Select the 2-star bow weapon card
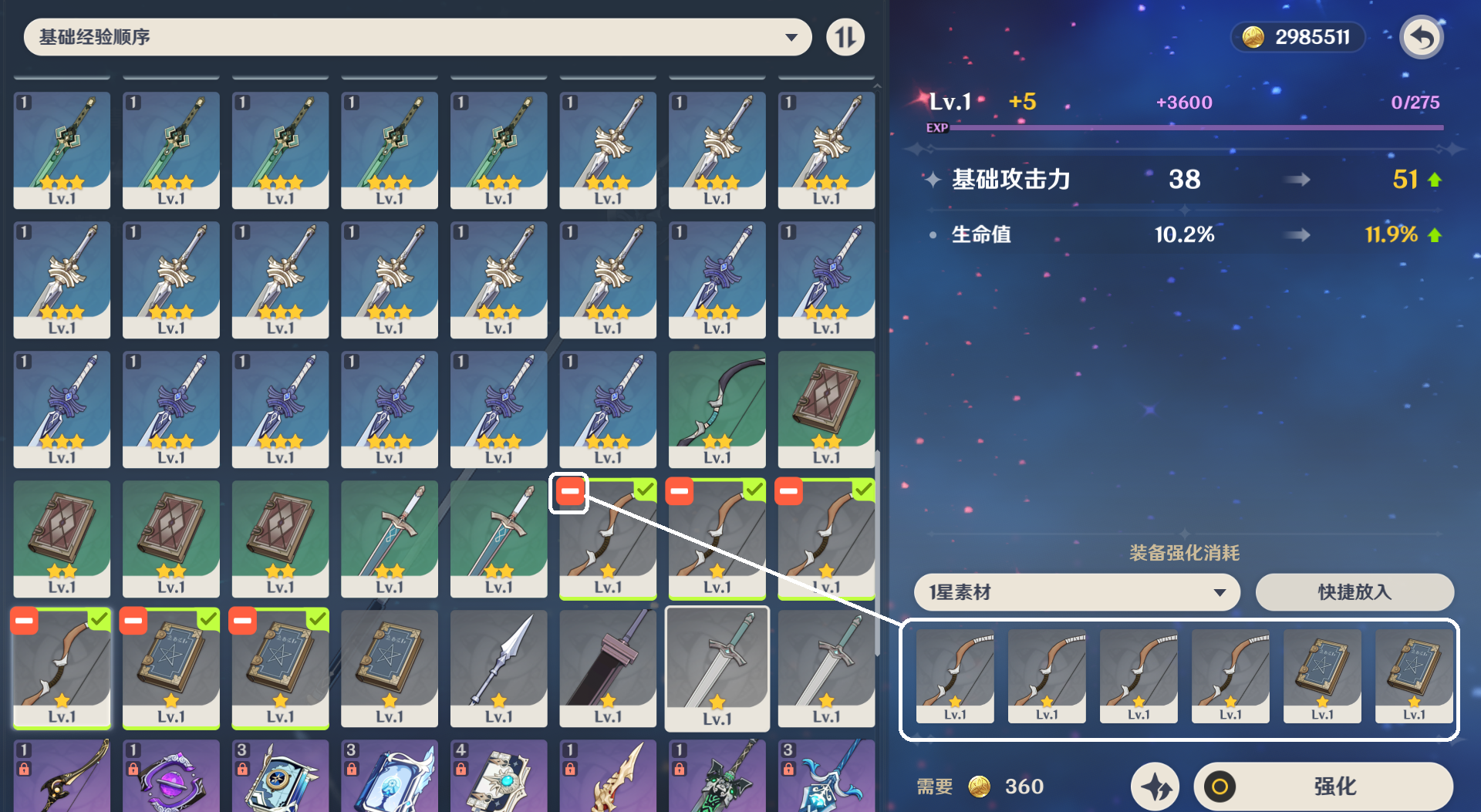The width and height of the screenshot is (1481, 812). tap(717, 409)
